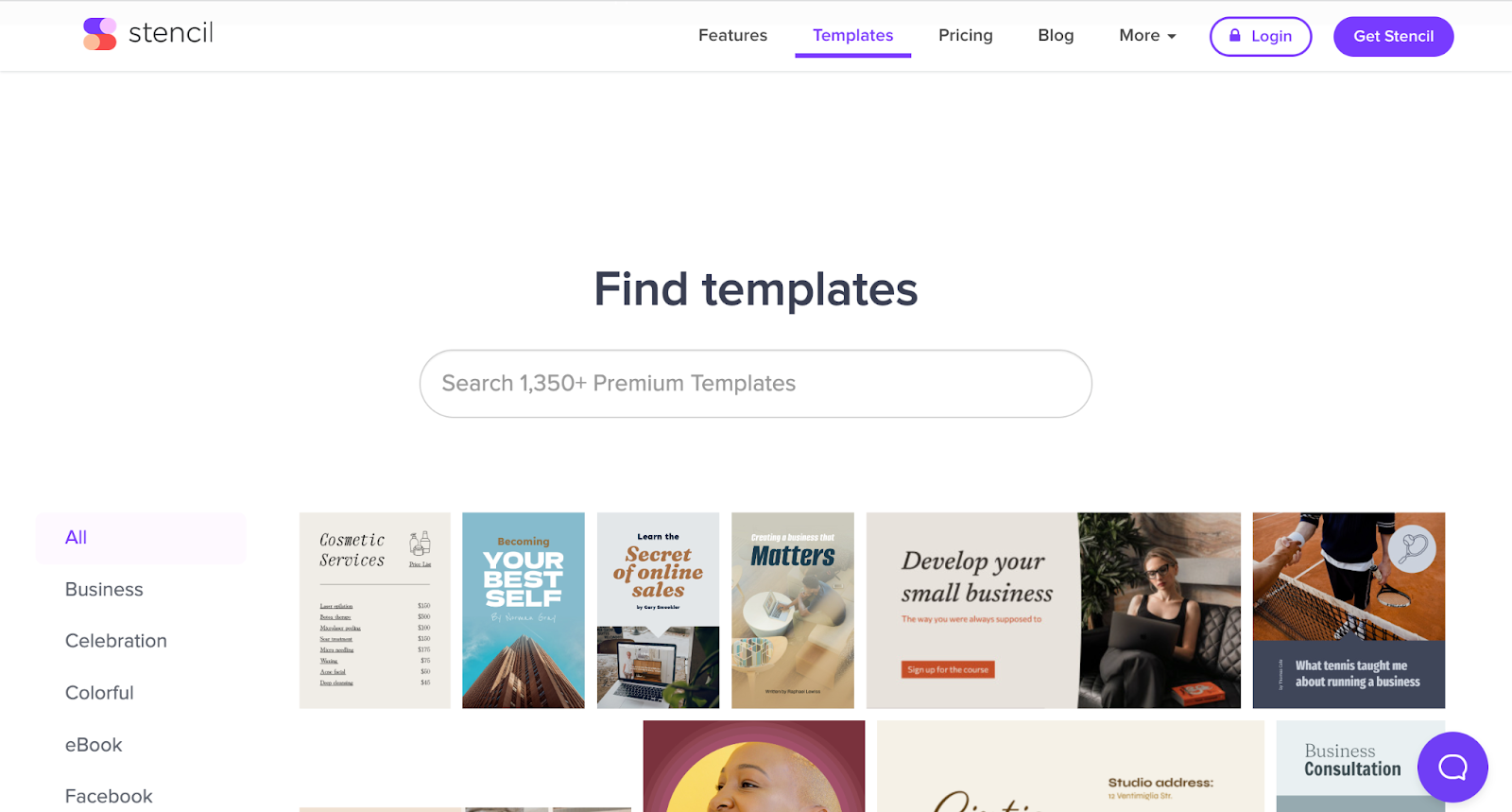Open the Features page

click(x=732, y=35)
